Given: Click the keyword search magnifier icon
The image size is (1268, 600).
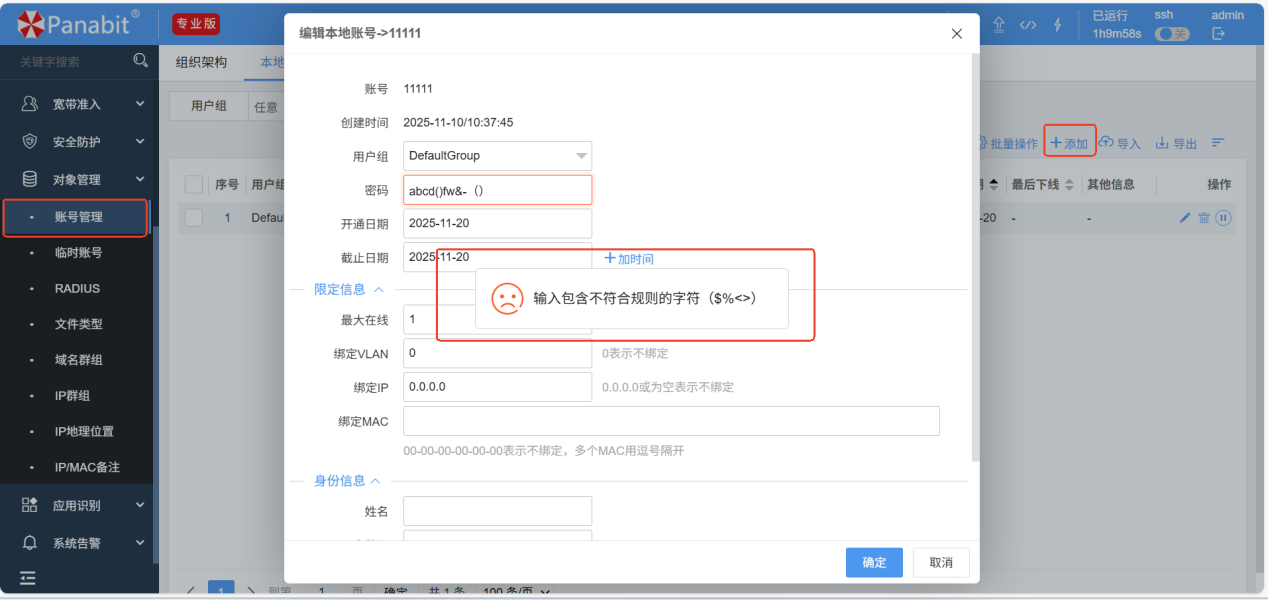Looking at the screenshot, I should click(140, 61).
